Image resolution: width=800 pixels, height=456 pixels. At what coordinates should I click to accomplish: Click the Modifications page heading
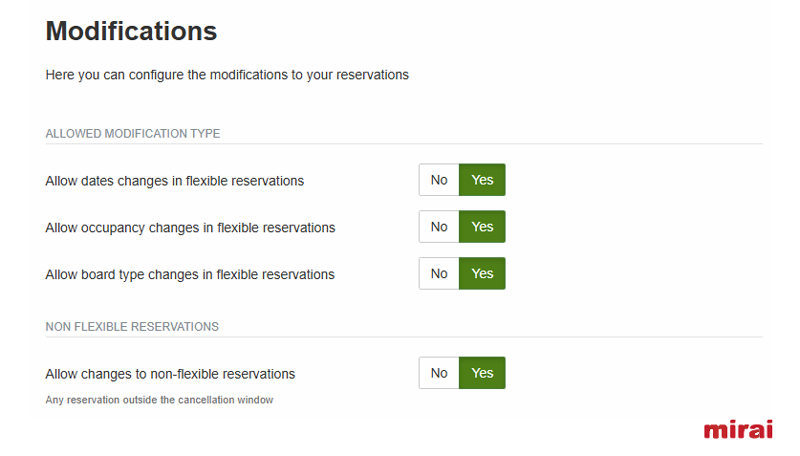click(131, 31)
